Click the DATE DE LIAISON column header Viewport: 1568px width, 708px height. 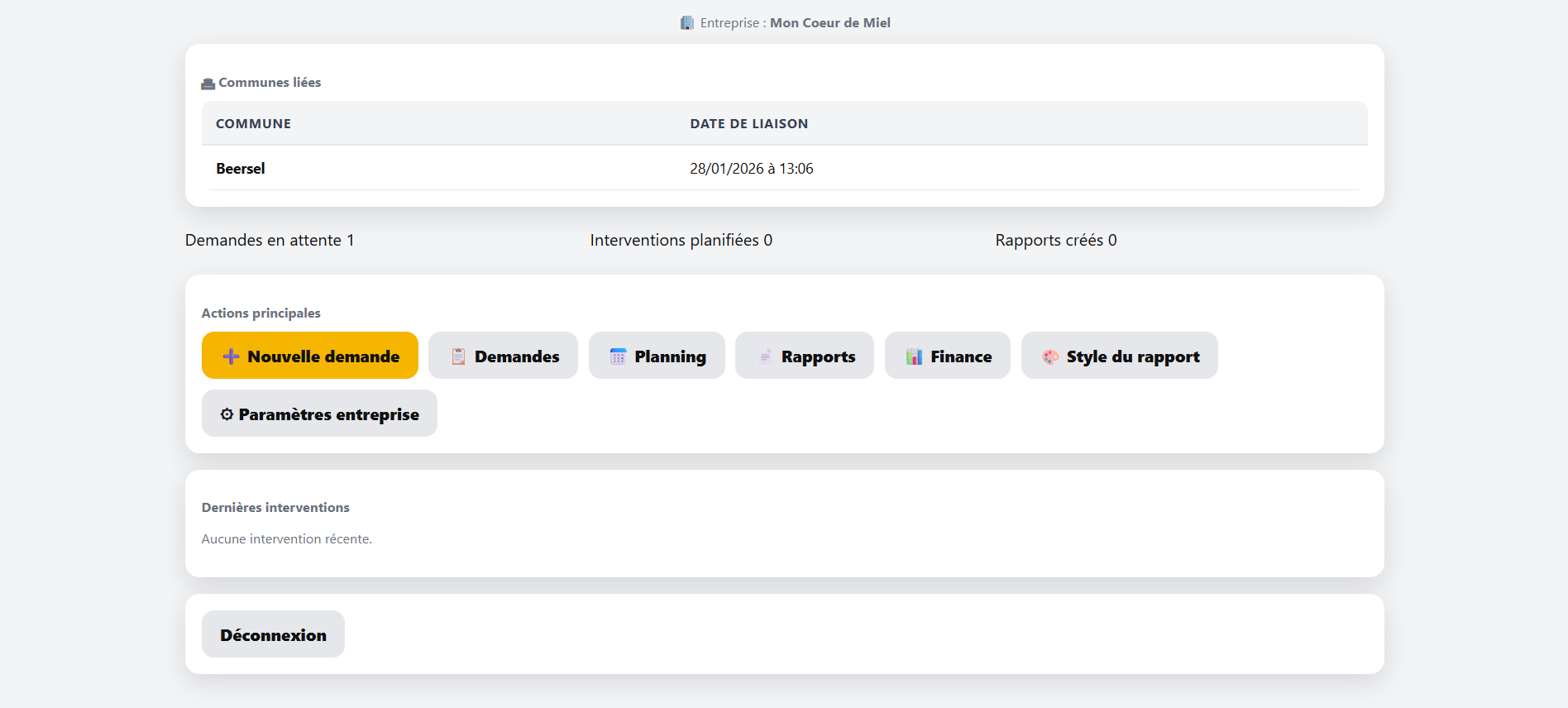pyautogui.click(x=748, y=124)
